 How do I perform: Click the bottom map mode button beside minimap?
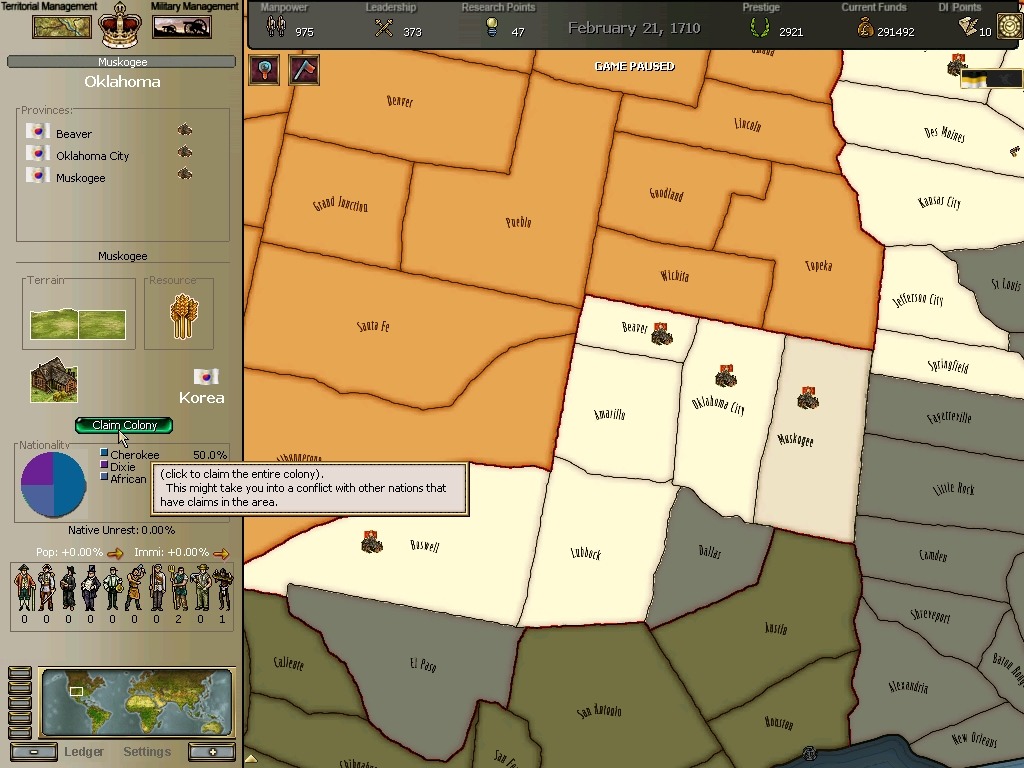[x=20, y=733]
